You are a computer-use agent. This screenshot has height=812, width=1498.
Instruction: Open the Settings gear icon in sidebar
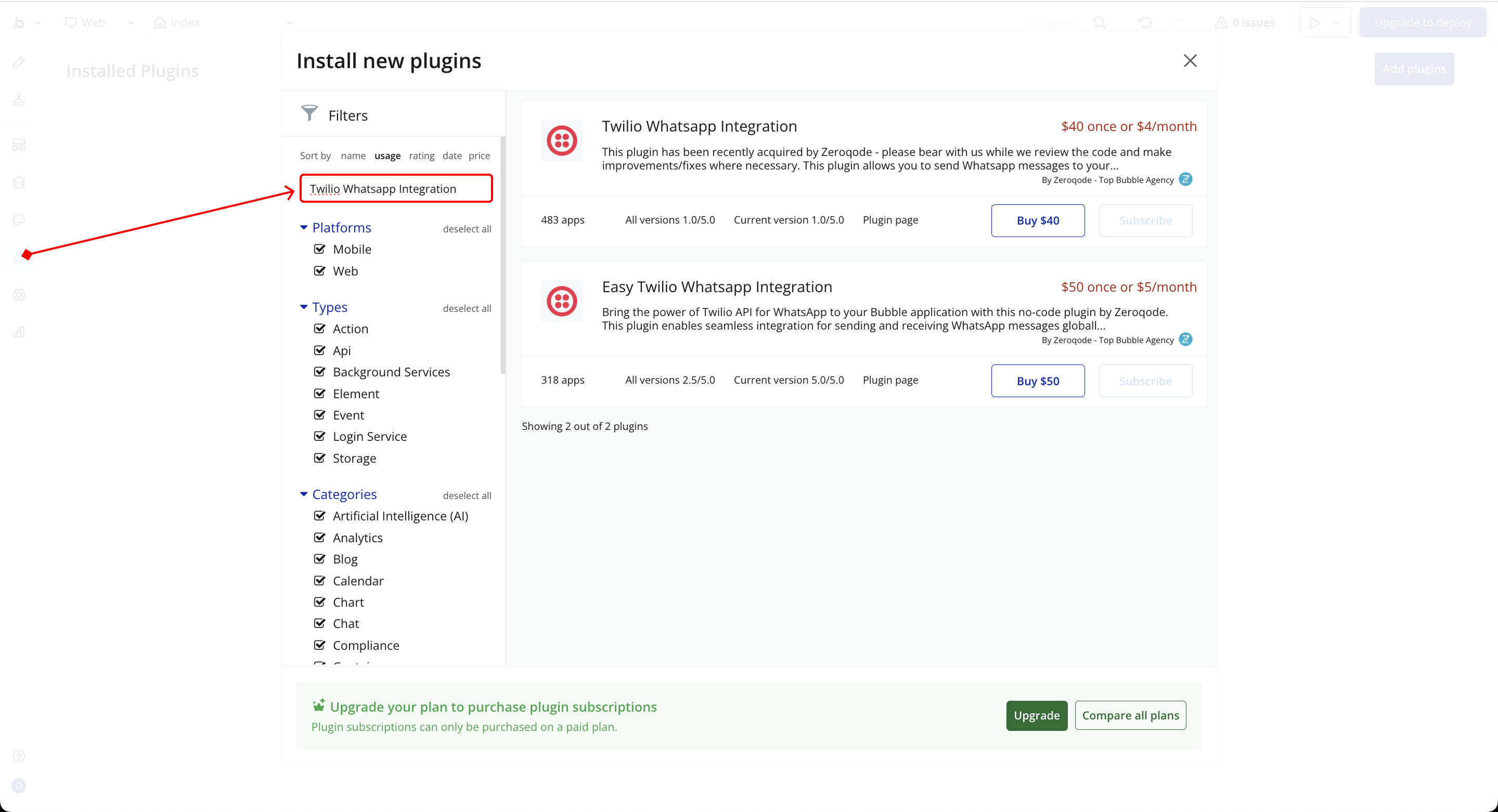coord(19,295)
